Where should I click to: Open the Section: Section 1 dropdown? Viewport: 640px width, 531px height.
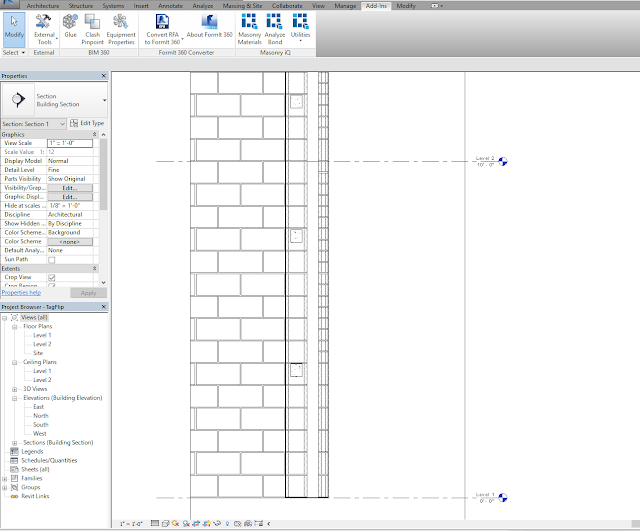pyautogui.click(x=33, y=124)
